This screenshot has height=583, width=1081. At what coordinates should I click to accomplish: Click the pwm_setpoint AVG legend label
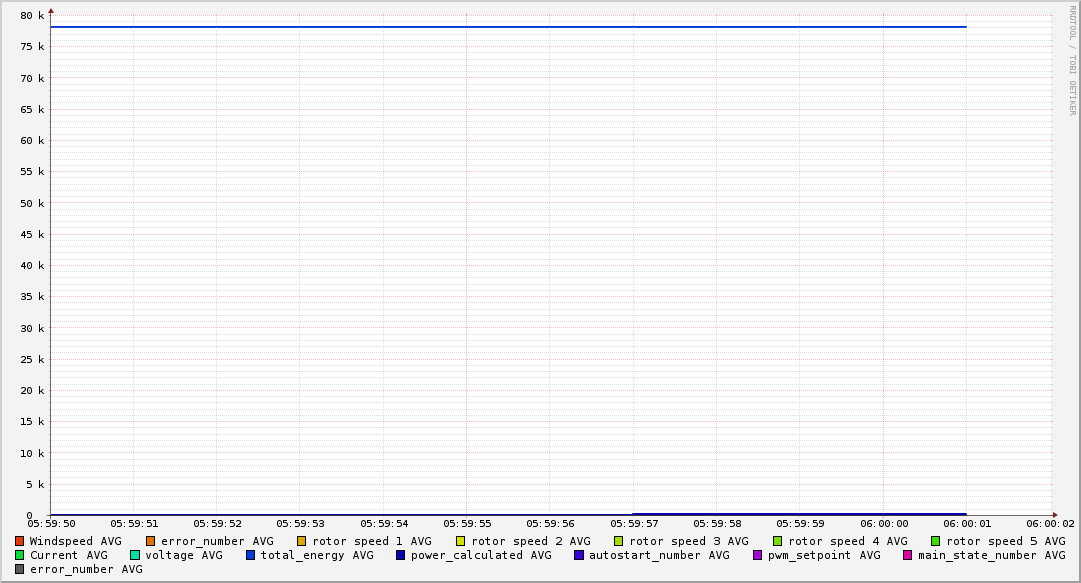(x=824, y=555)
